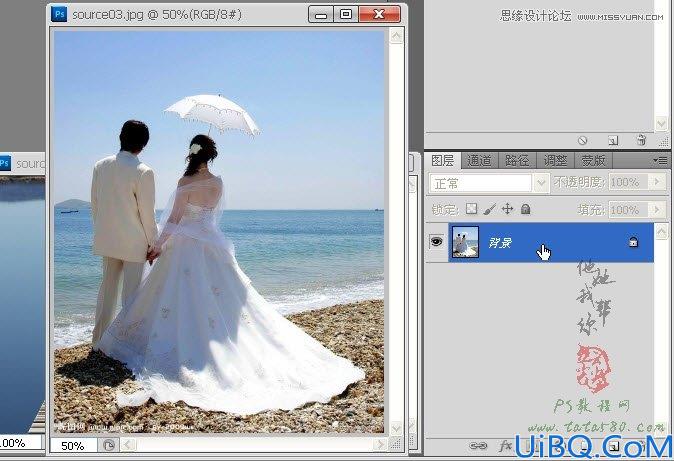674x461 pixels.
Task: Click the 50% zoom field of source03.jpg
Action: 73,446
